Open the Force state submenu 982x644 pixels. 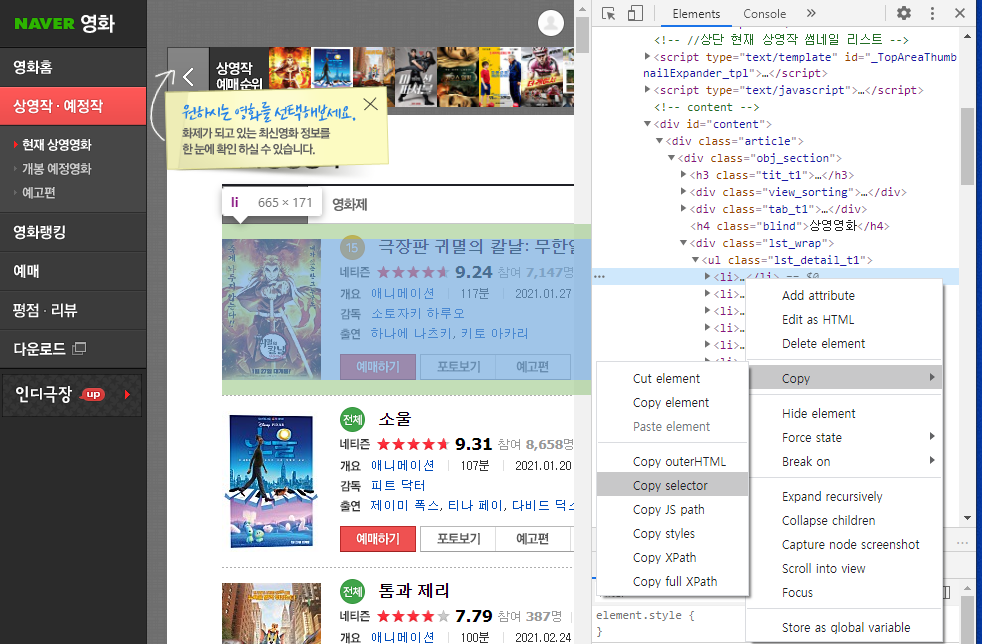(844, 437)
